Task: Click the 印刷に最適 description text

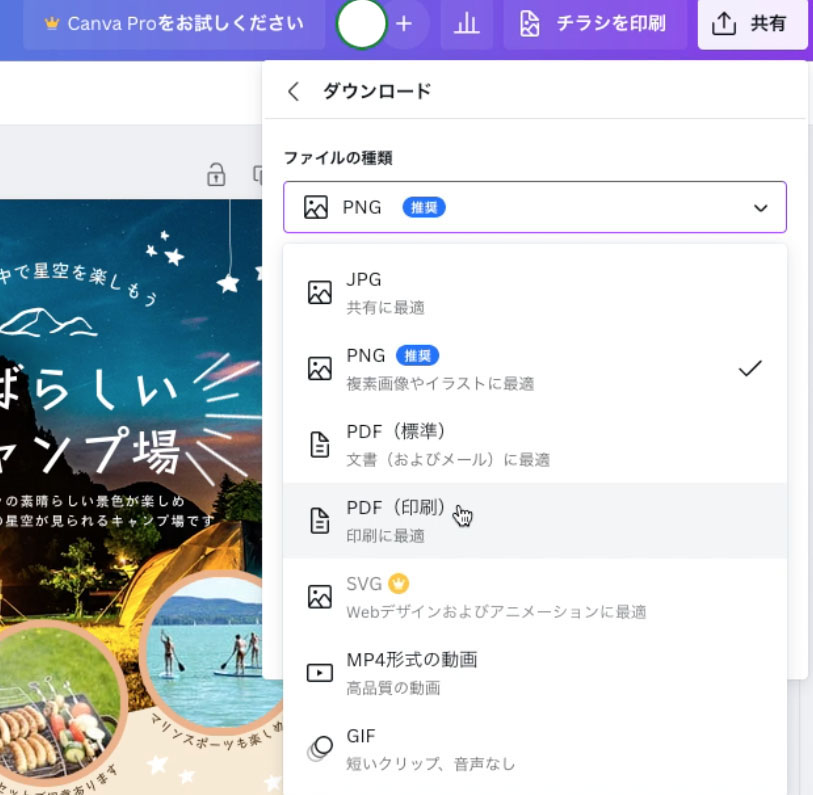Action: coord(385,536)
